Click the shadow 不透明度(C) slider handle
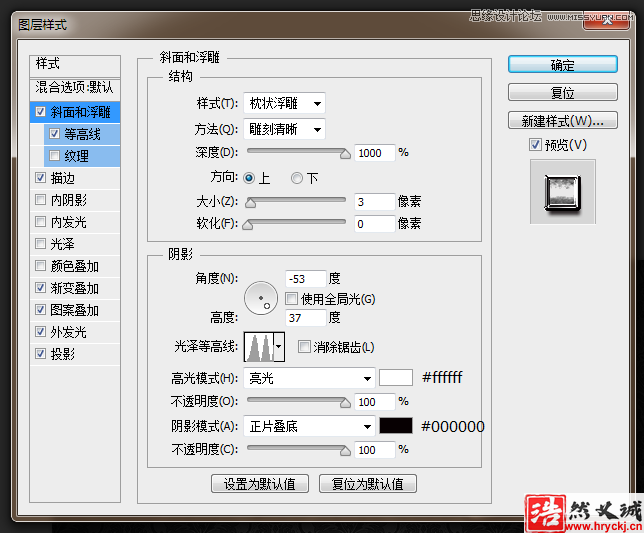 (345, 451)
